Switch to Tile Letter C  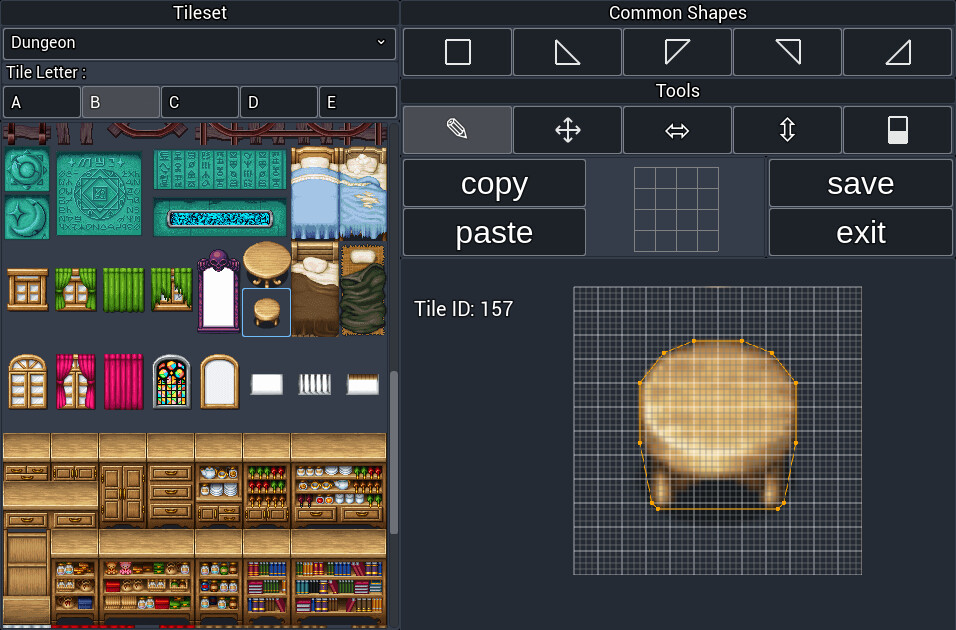(x=199, y=101)
